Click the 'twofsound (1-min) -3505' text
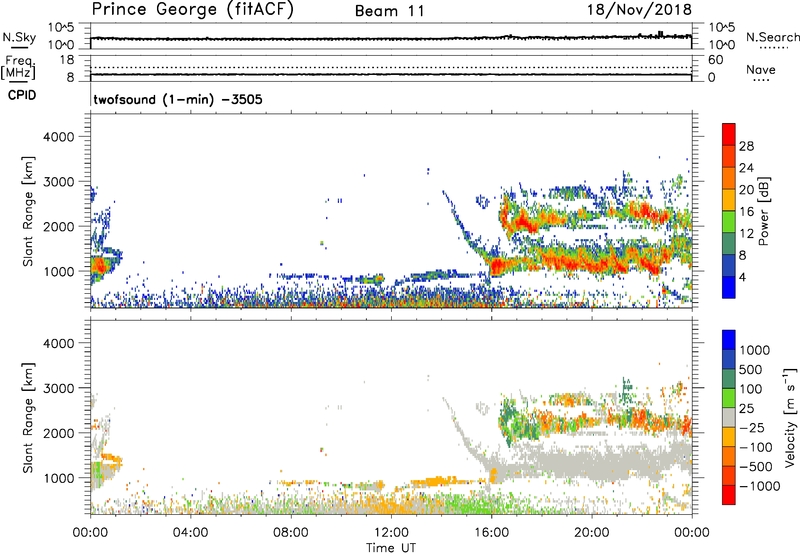 coord(178,99)
